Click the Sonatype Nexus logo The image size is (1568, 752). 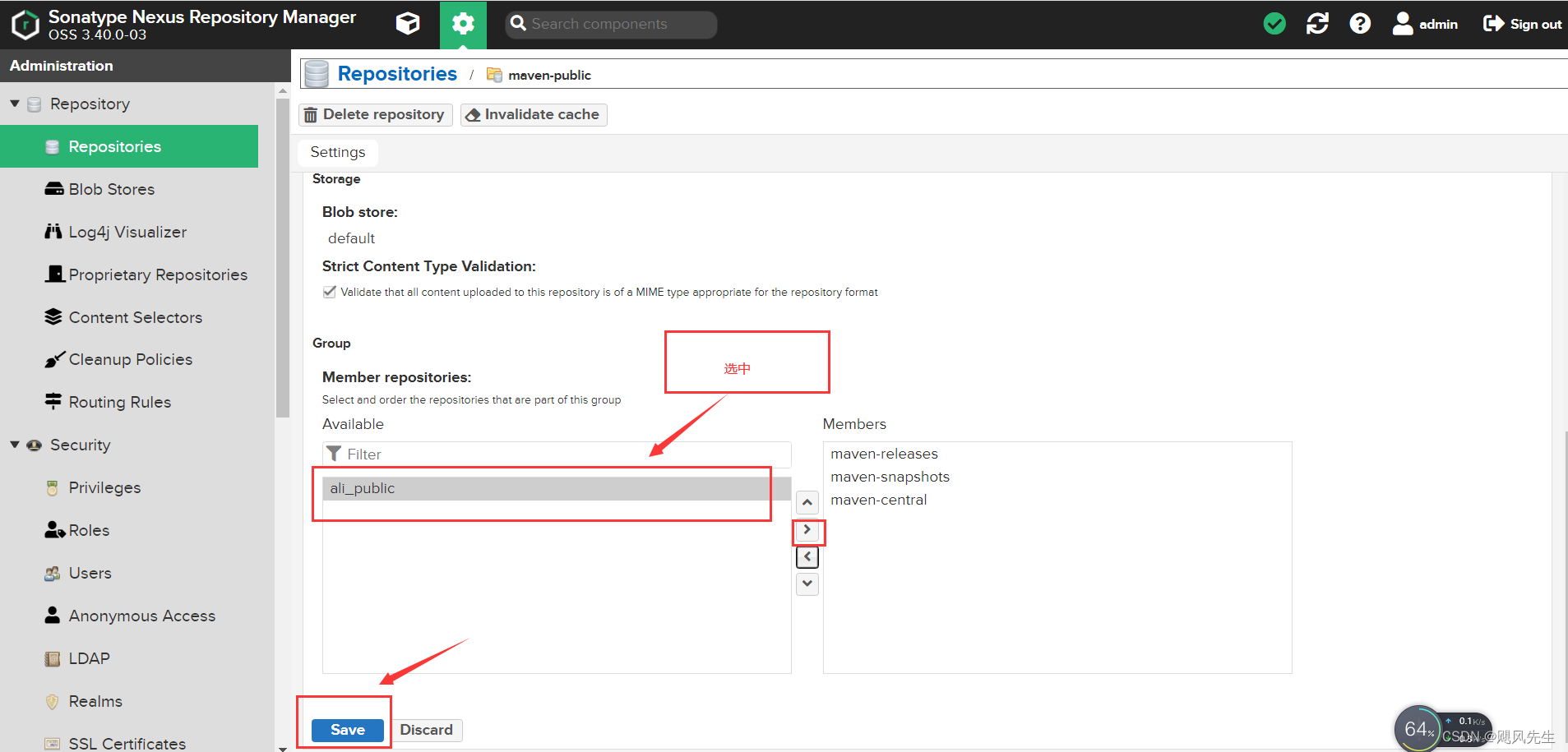point(25,25)
